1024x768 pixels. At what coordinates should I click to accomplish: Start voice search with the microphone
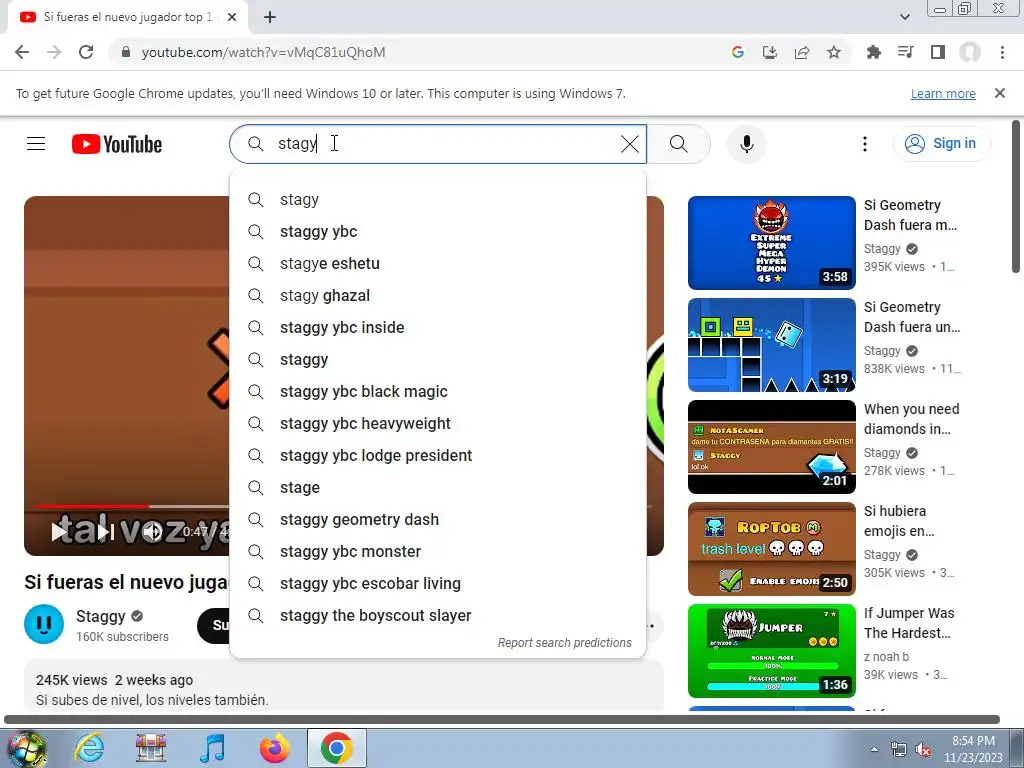click(x=746, y=144)
